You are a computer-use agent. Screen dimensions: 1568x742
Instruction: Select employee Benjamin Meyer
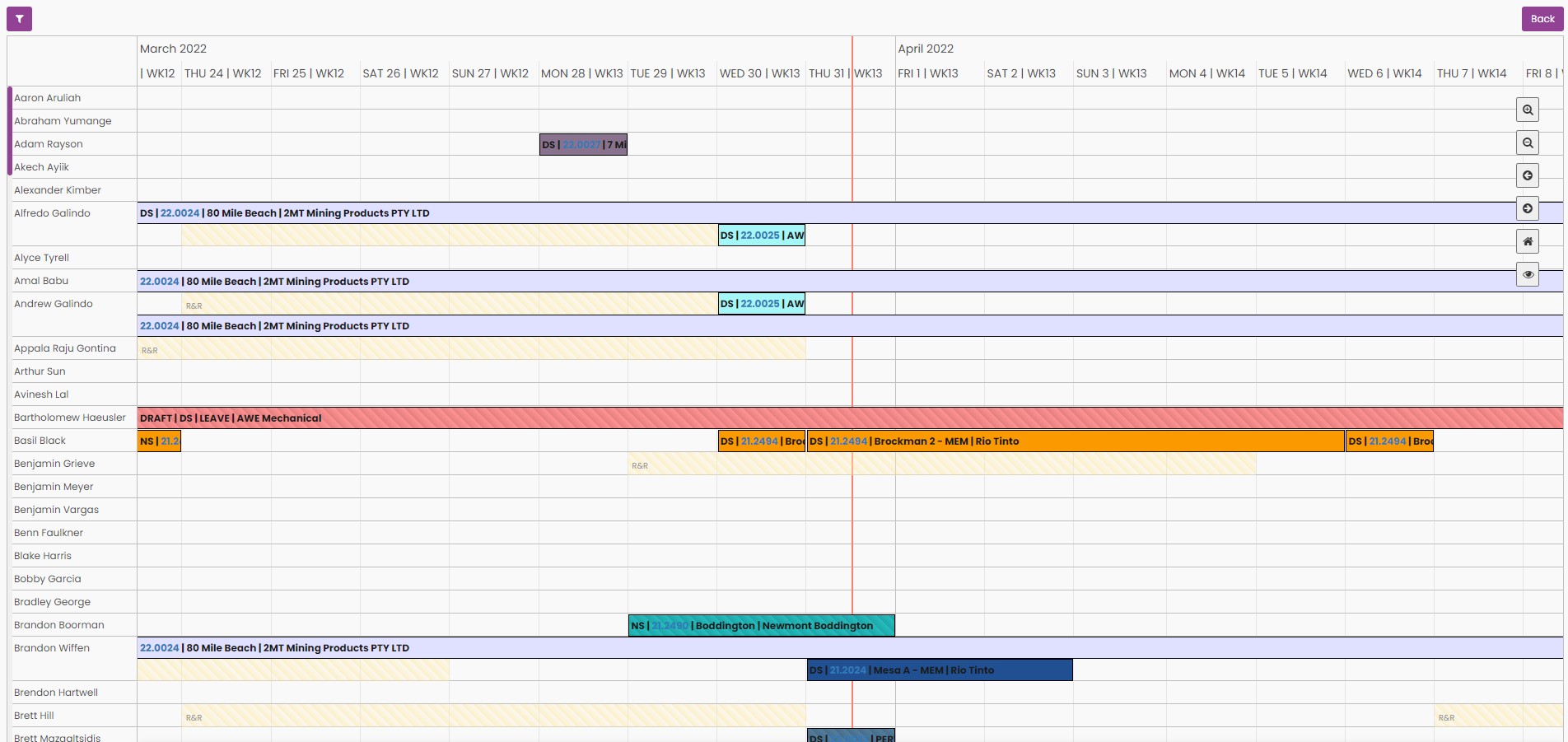(54, 487)
